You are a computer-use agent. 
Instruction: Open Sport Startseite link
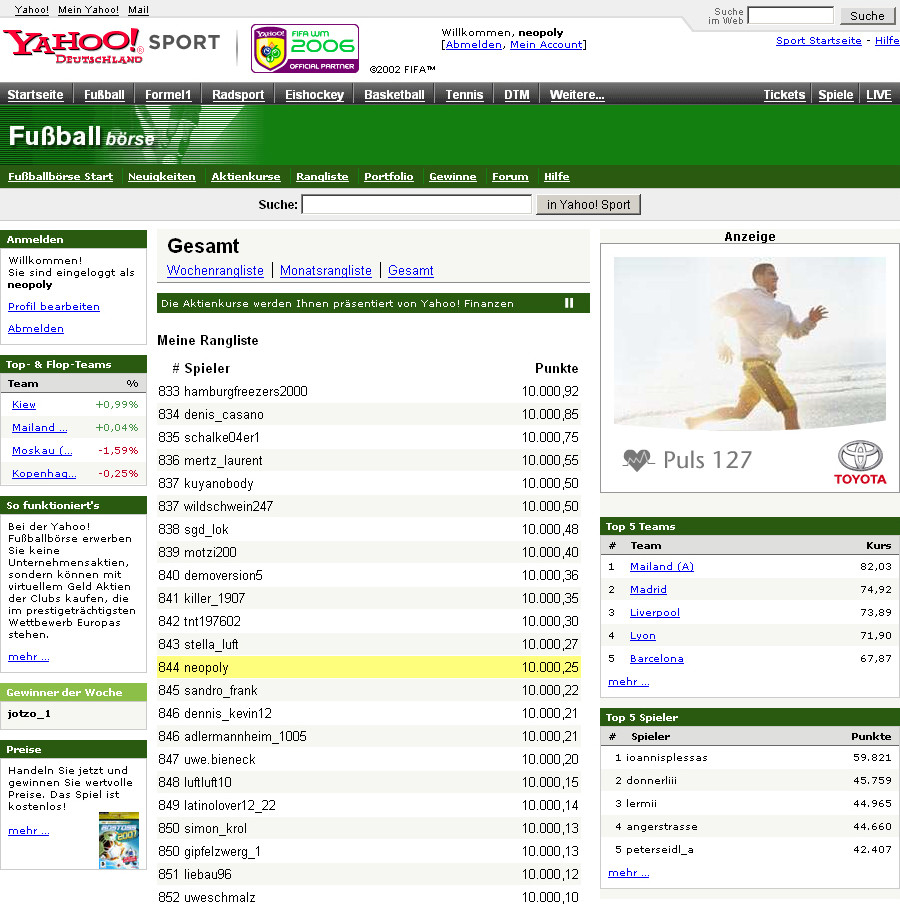pos(818,40)
